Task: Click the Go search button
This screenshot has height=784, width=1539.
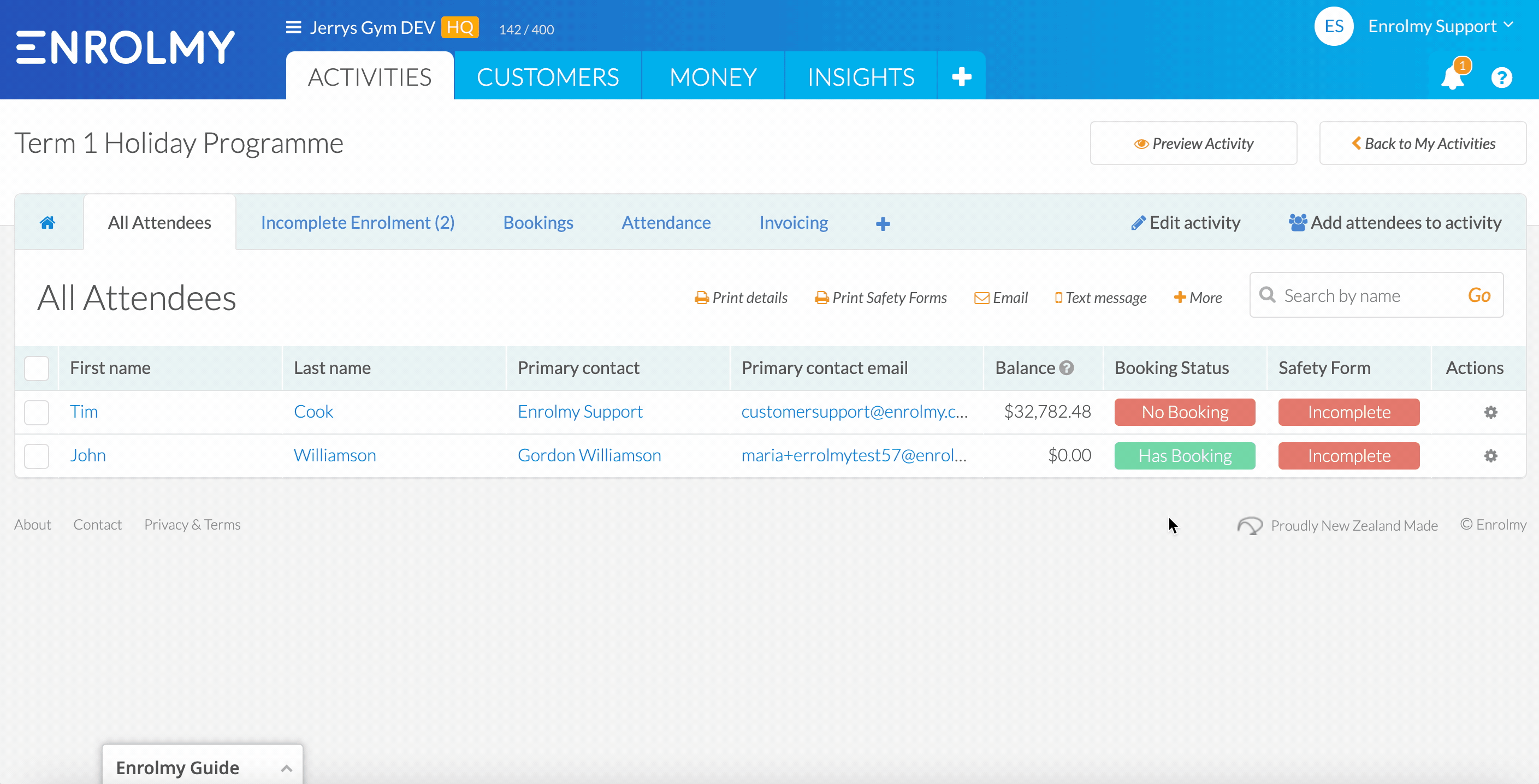Action: pyautogui.click(x=1479, y=295)
